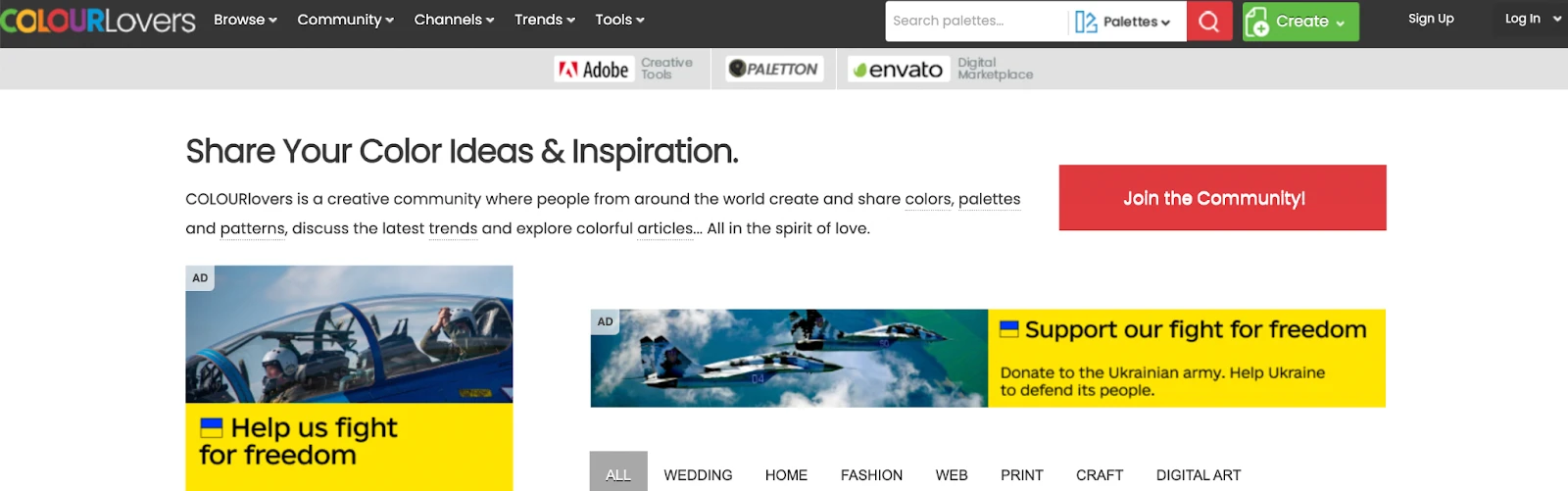Click the Sign Up link
Viewport: 1568px width, 491px height.
[x=1431, y=19]
